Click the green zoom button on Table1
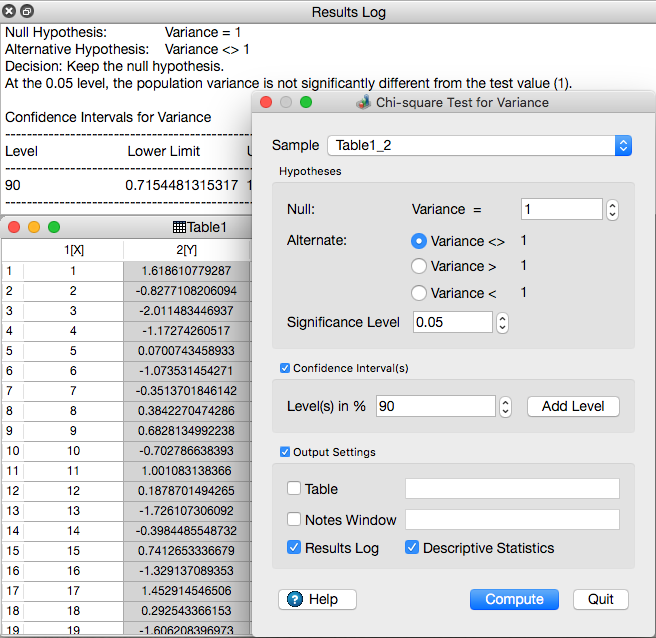This screenshot has height=638, width=656. tap(54, 227)
